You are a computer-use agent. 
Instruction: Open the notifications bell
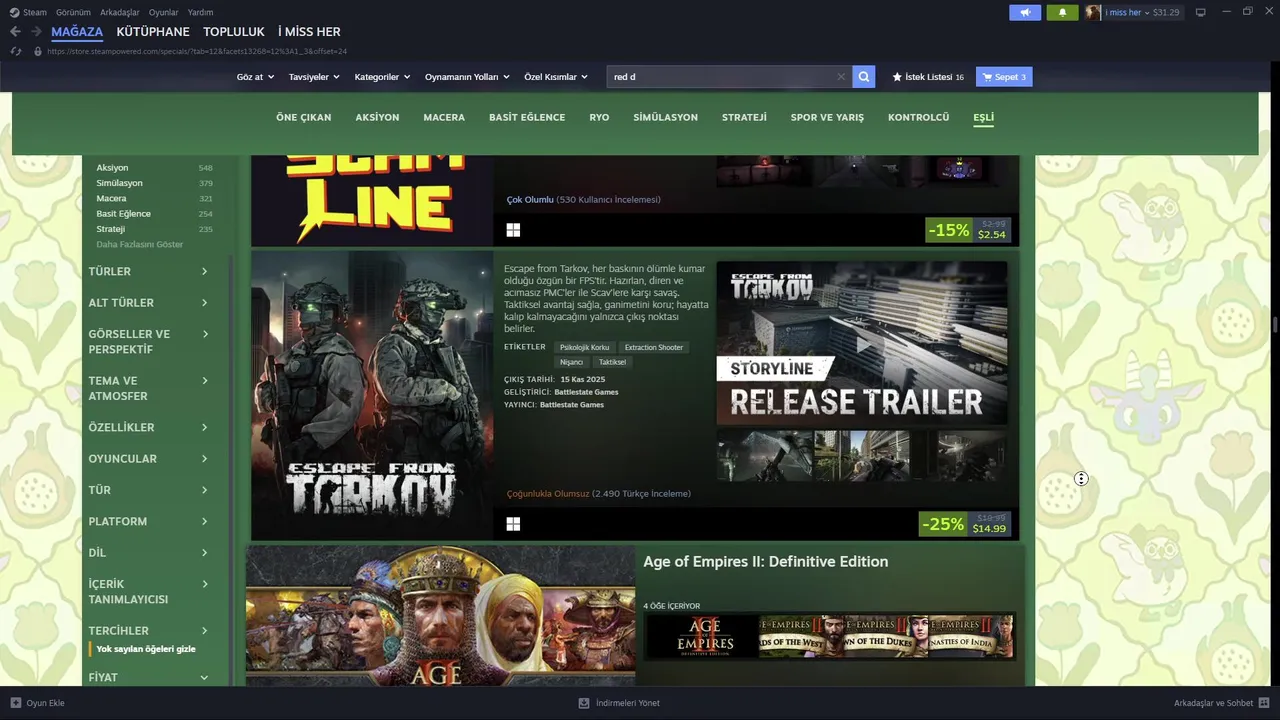[x=1062, y=12]
